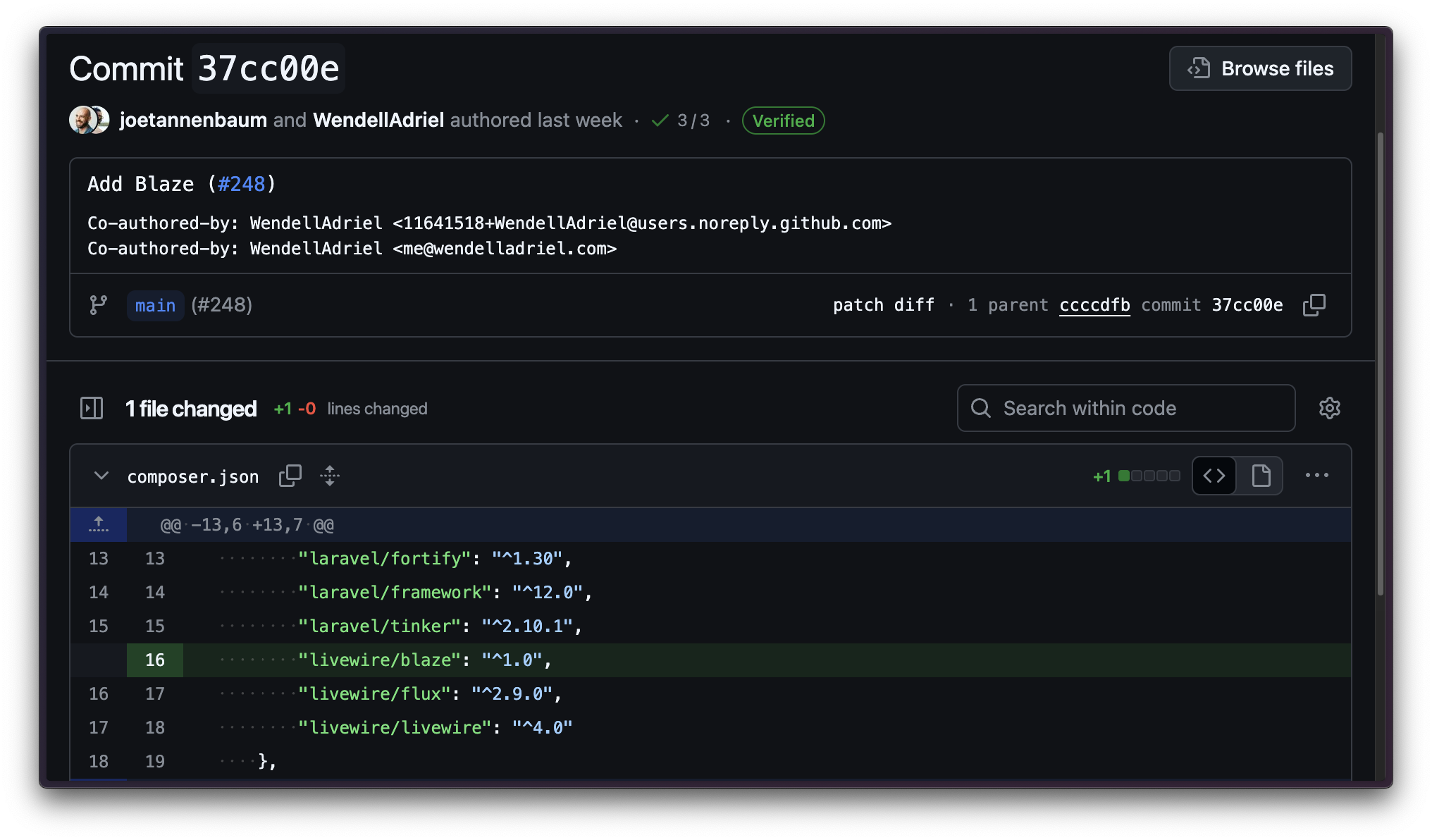Screen dimensions: 1432x840
Task: Expand all lines in composer.json
Action: [x=330, y=476]
